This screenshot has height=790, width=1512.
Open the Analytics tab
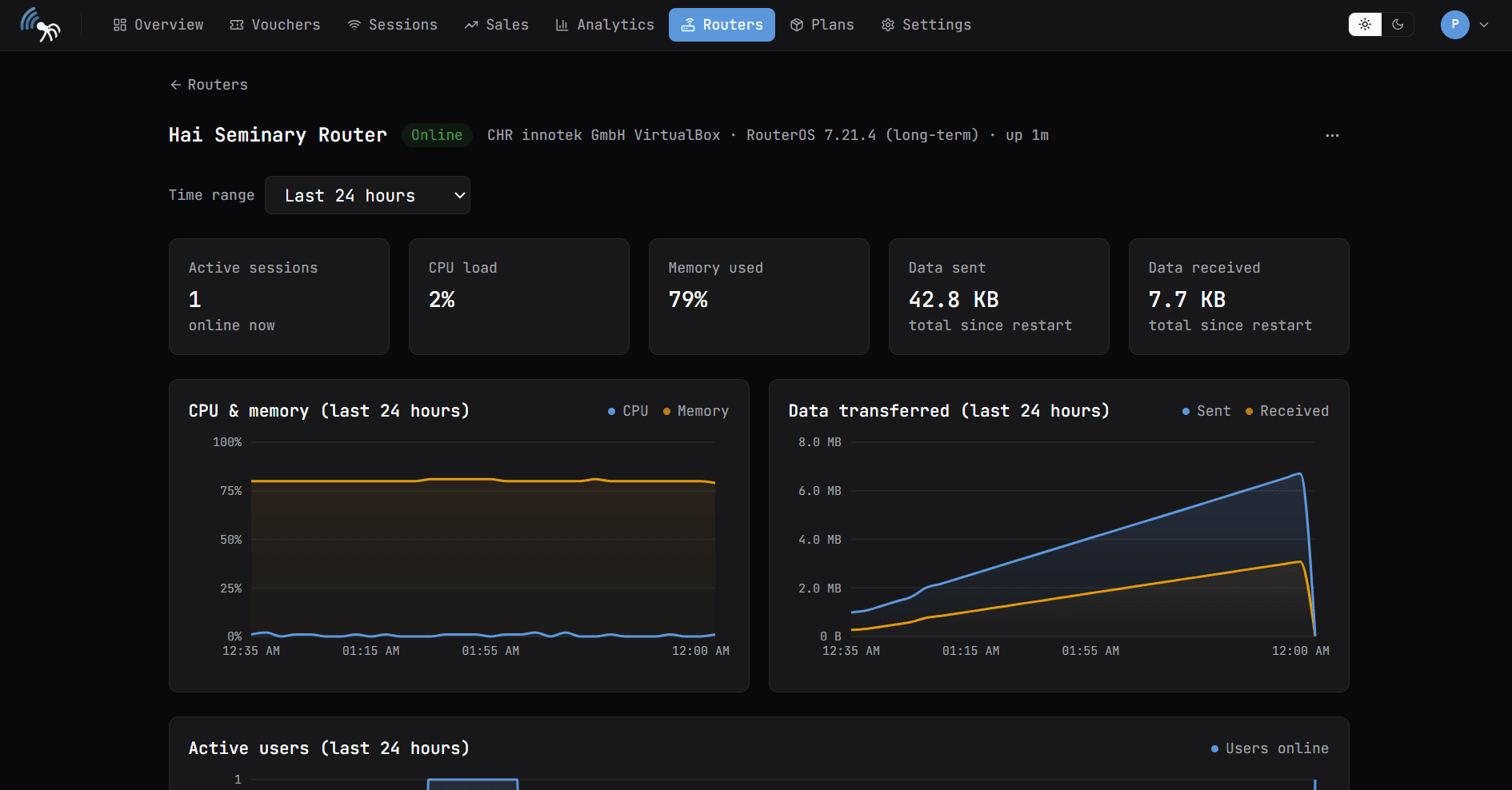(605, 25)
